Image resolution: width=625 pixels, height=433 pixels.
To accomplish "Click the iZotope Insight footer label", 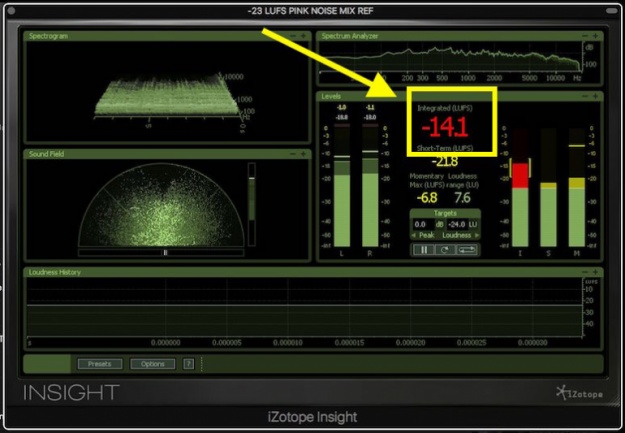I will pyautogui.click(x=312, y=417).
